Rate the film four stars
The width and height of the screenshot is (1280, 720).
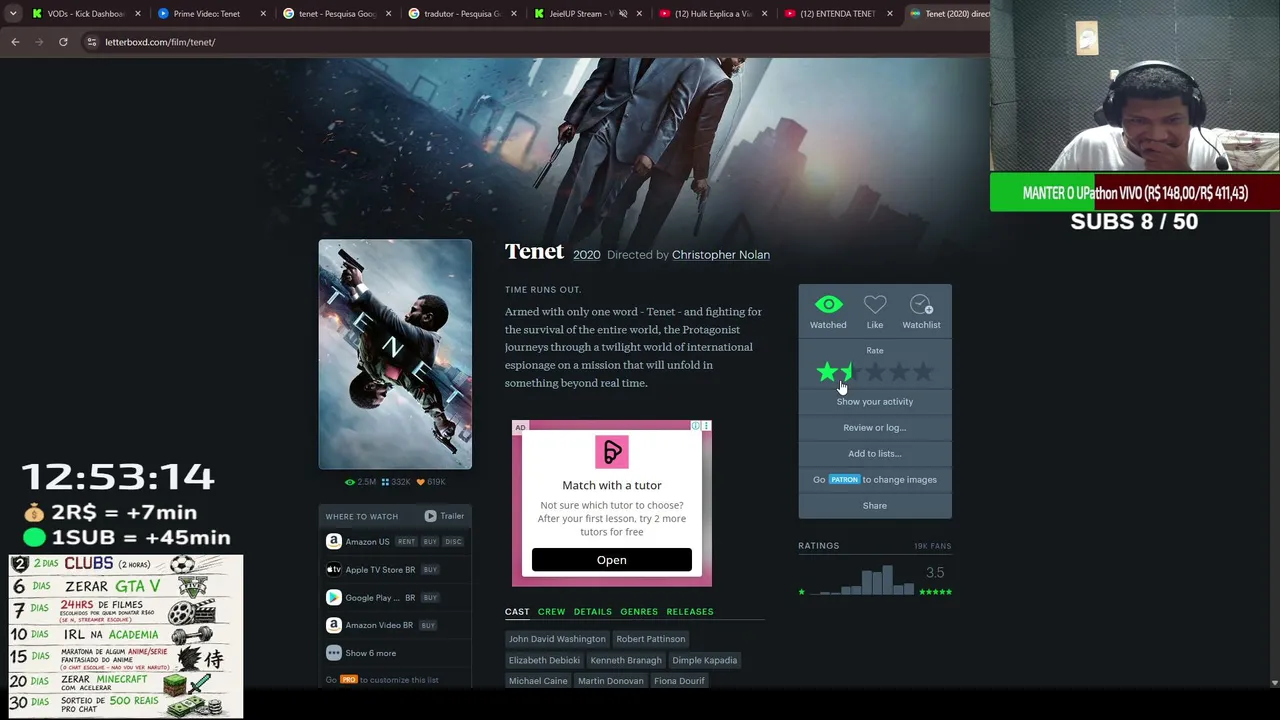tap(899, 373)
